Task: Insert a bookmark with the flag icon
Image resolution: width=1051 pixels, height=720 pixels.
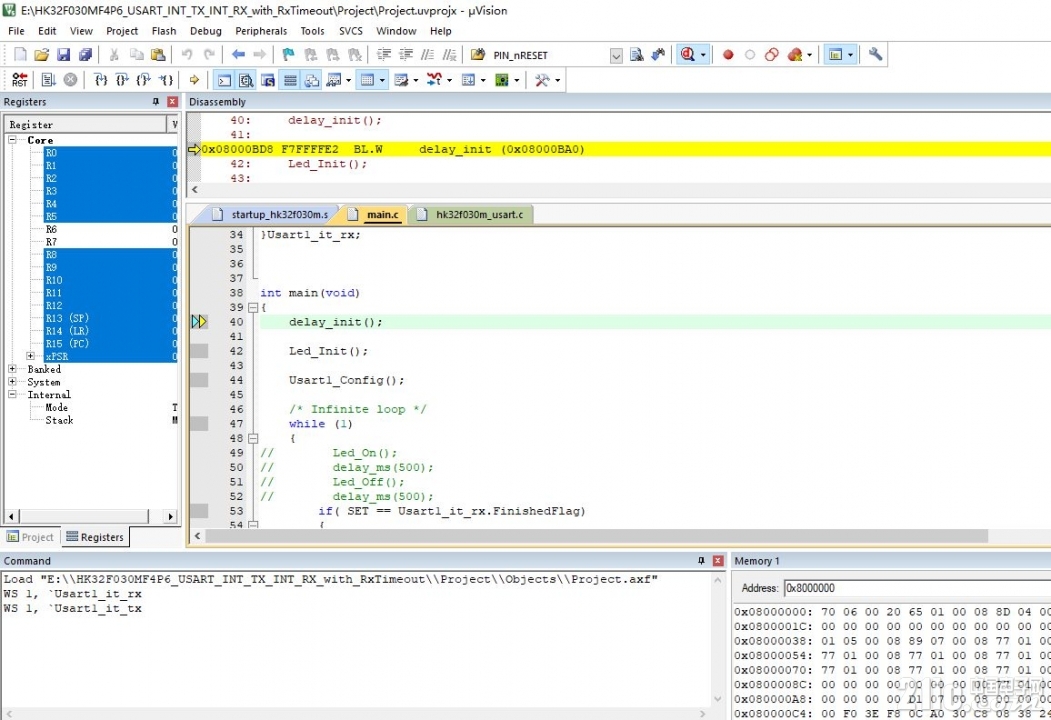Action: [288, 55]
